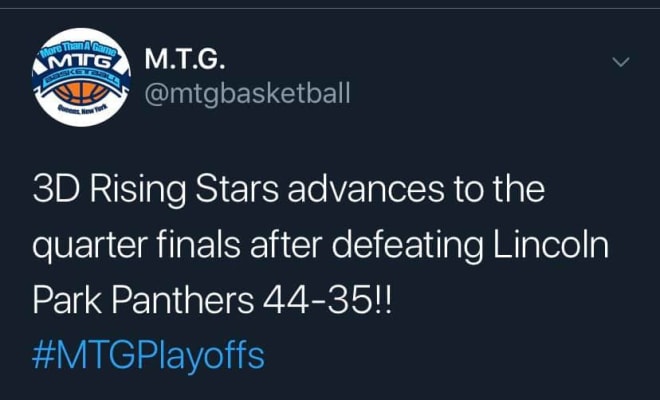Click the words Lincoln at line end
Screen dimensions: 660x400
551,245
